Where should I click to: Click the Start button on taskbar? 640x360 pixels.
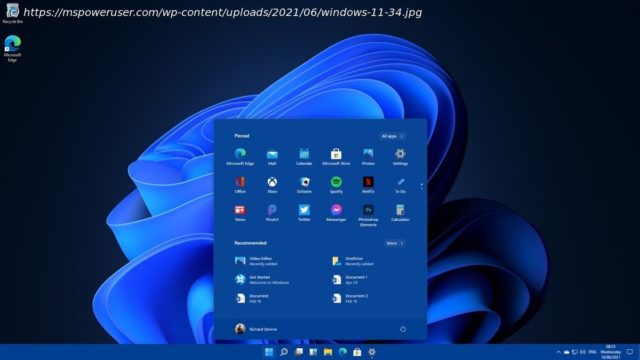pos(269,352)
